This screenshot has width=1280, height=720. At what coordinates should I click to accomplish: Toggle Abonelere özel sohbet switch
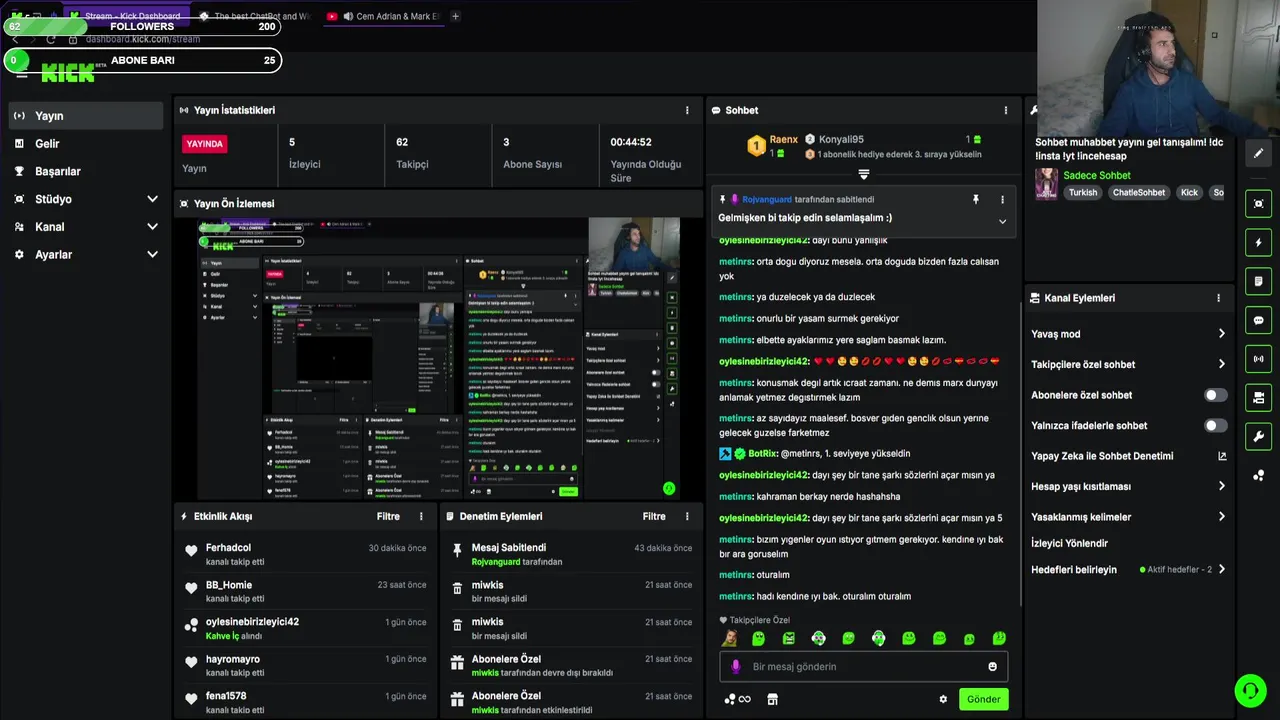(1215, 395)
